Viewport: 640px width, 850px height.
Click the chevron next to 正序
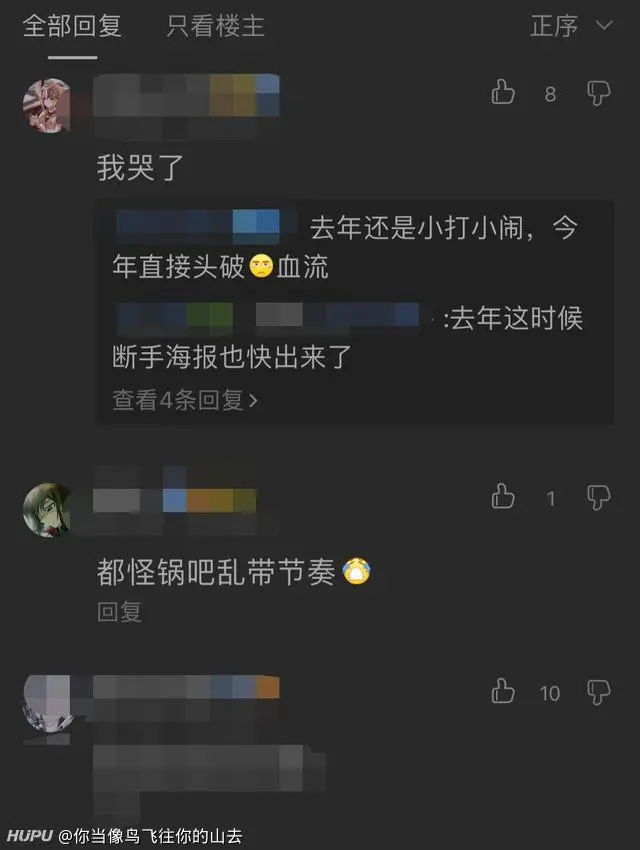(x=604, y=25)
